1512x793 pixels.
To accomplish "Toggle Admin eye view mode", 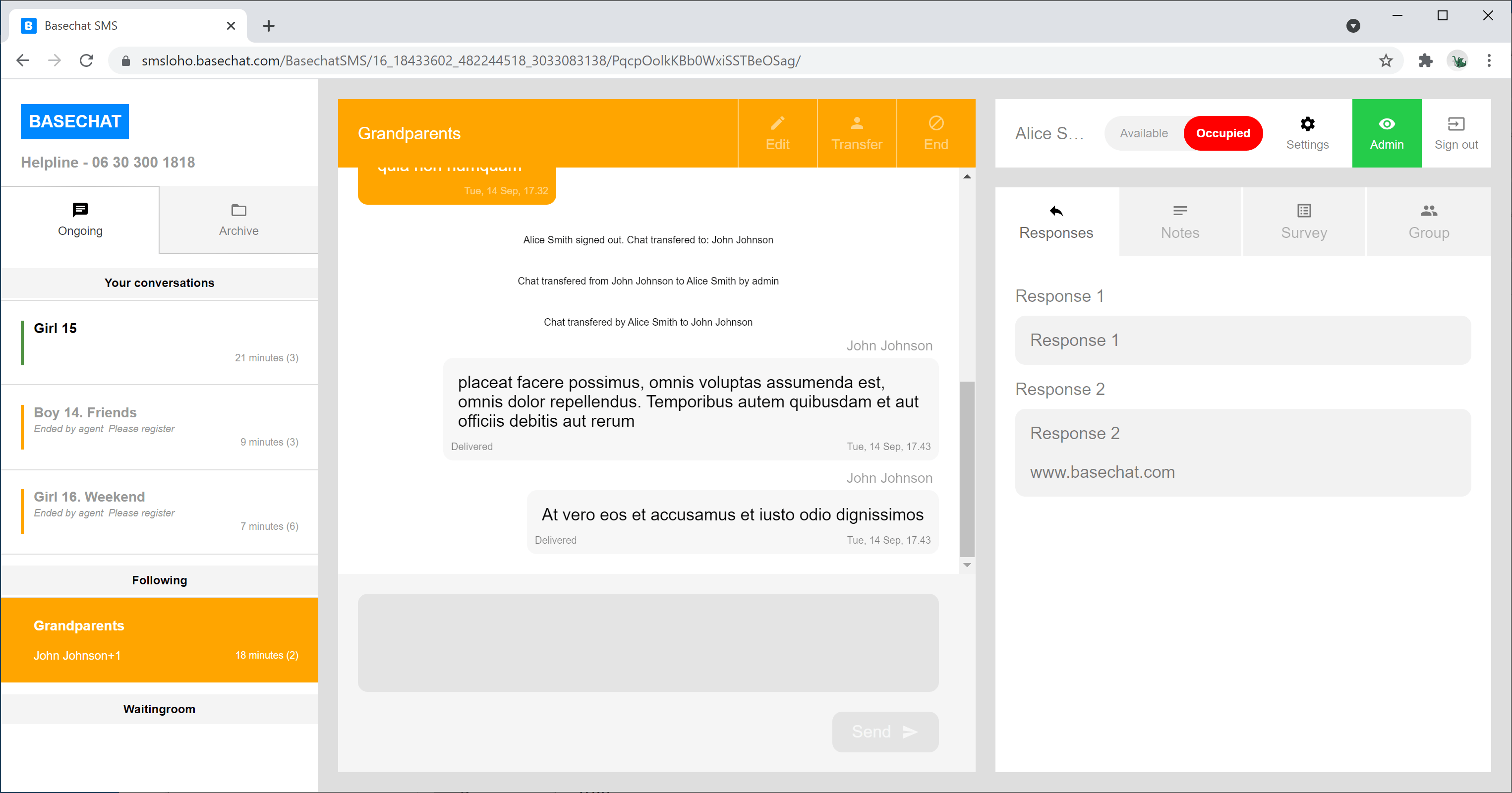I will (1387, 133).
